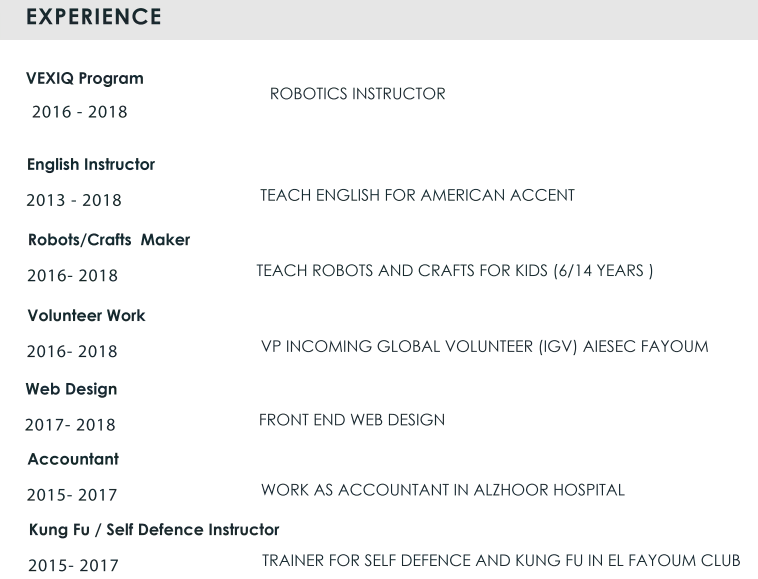The width and height of the screenshot is (758, 579).
Task: Select the English Instructor heading
Action: point(91,164)
